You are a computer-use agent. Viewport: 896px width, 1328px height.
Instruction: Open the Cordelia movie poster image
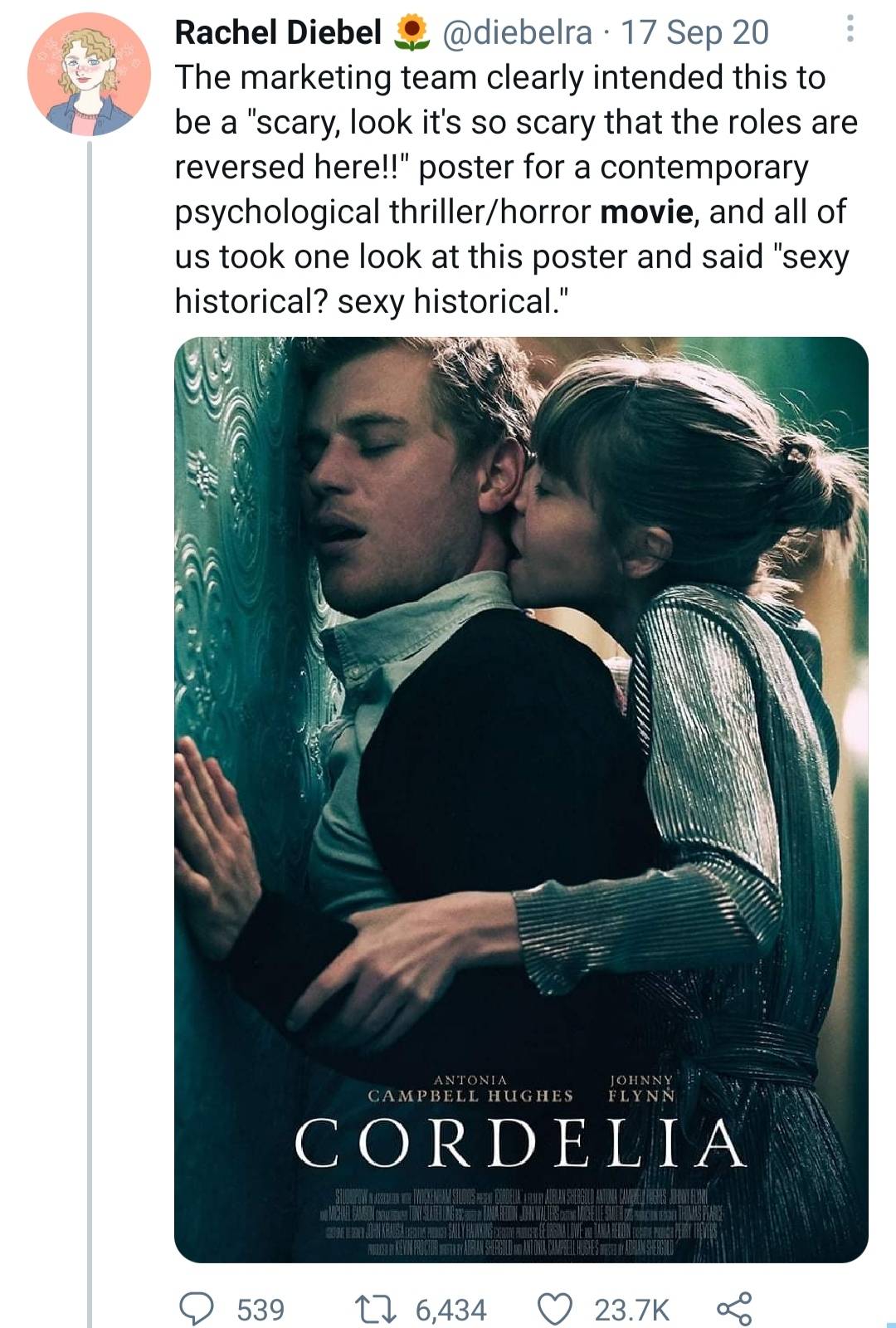click(521, 799)
